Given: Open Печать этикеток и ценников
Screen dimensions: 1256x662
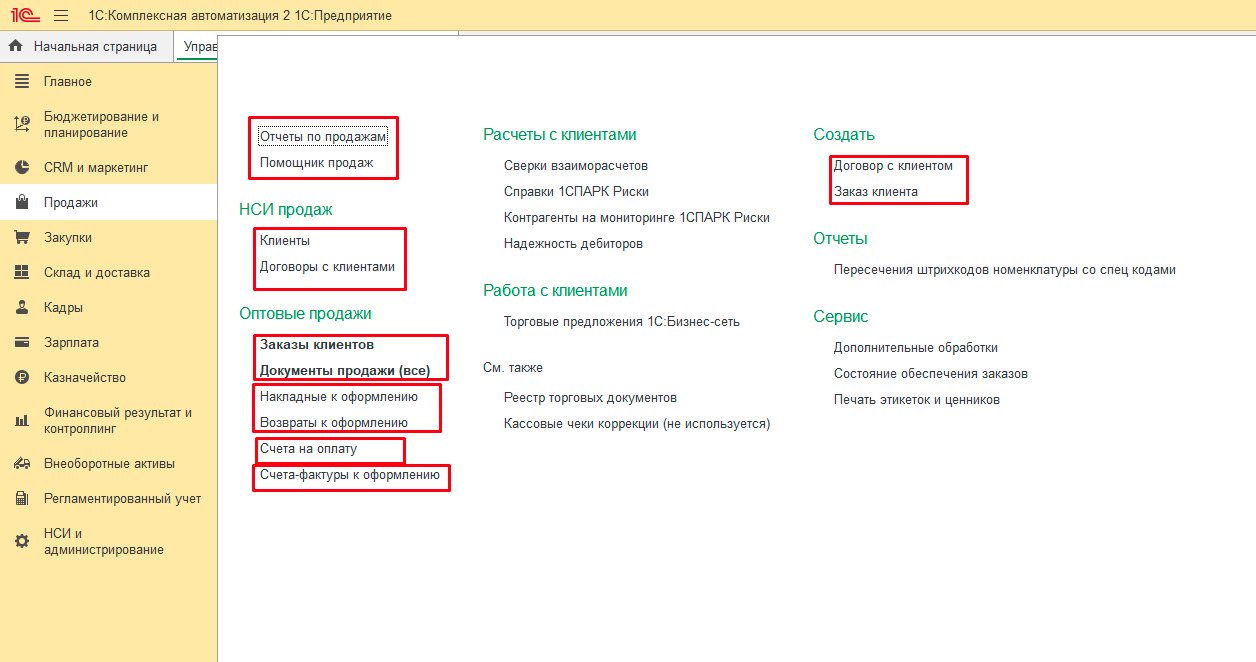Looking at the screenshot, I should tap(916, 400).
